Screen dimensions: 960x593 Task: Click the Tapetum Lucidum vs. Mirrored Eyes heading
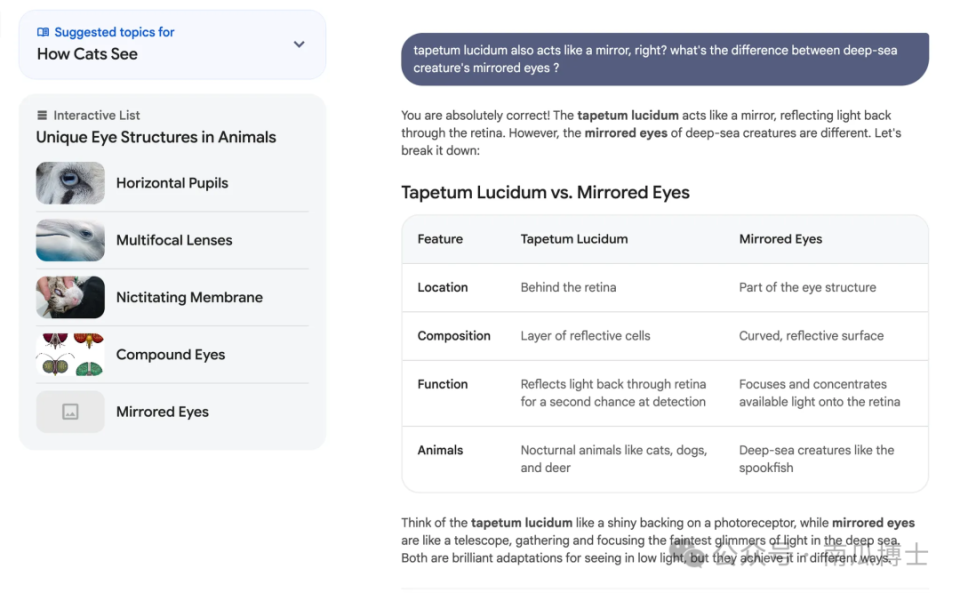(x=545, y=192)
